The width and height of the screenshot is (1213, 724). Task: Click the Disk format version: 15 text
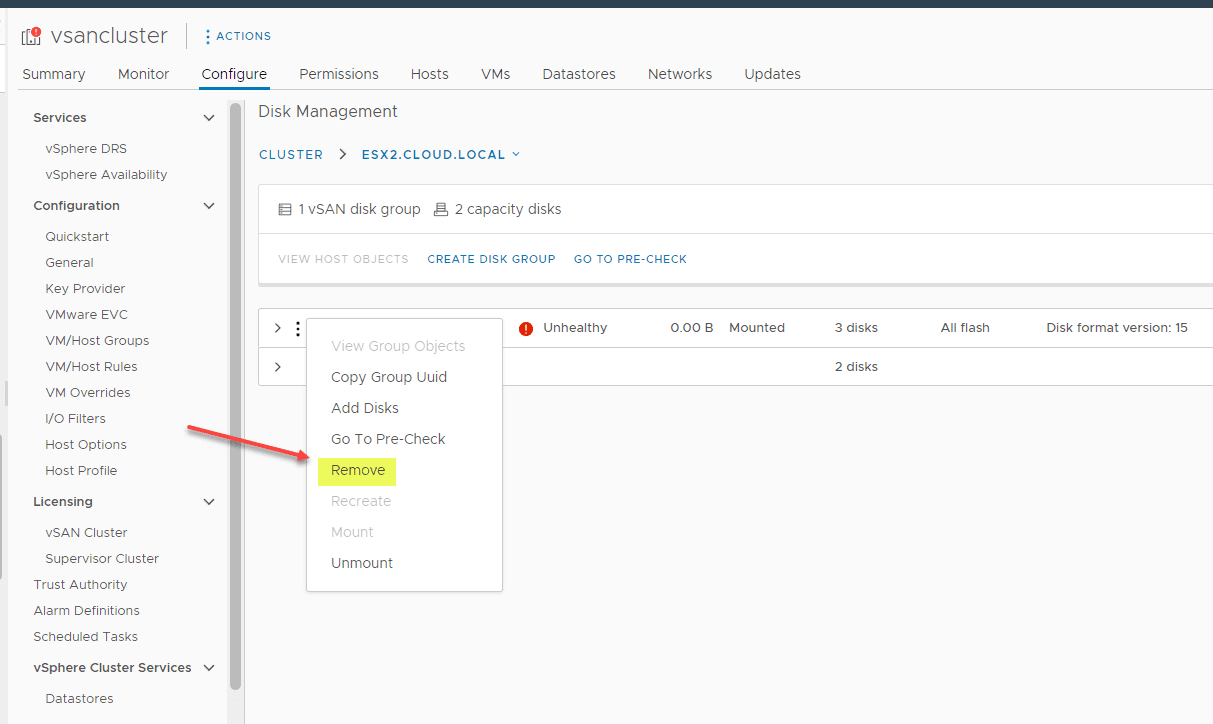[1117, 328]
